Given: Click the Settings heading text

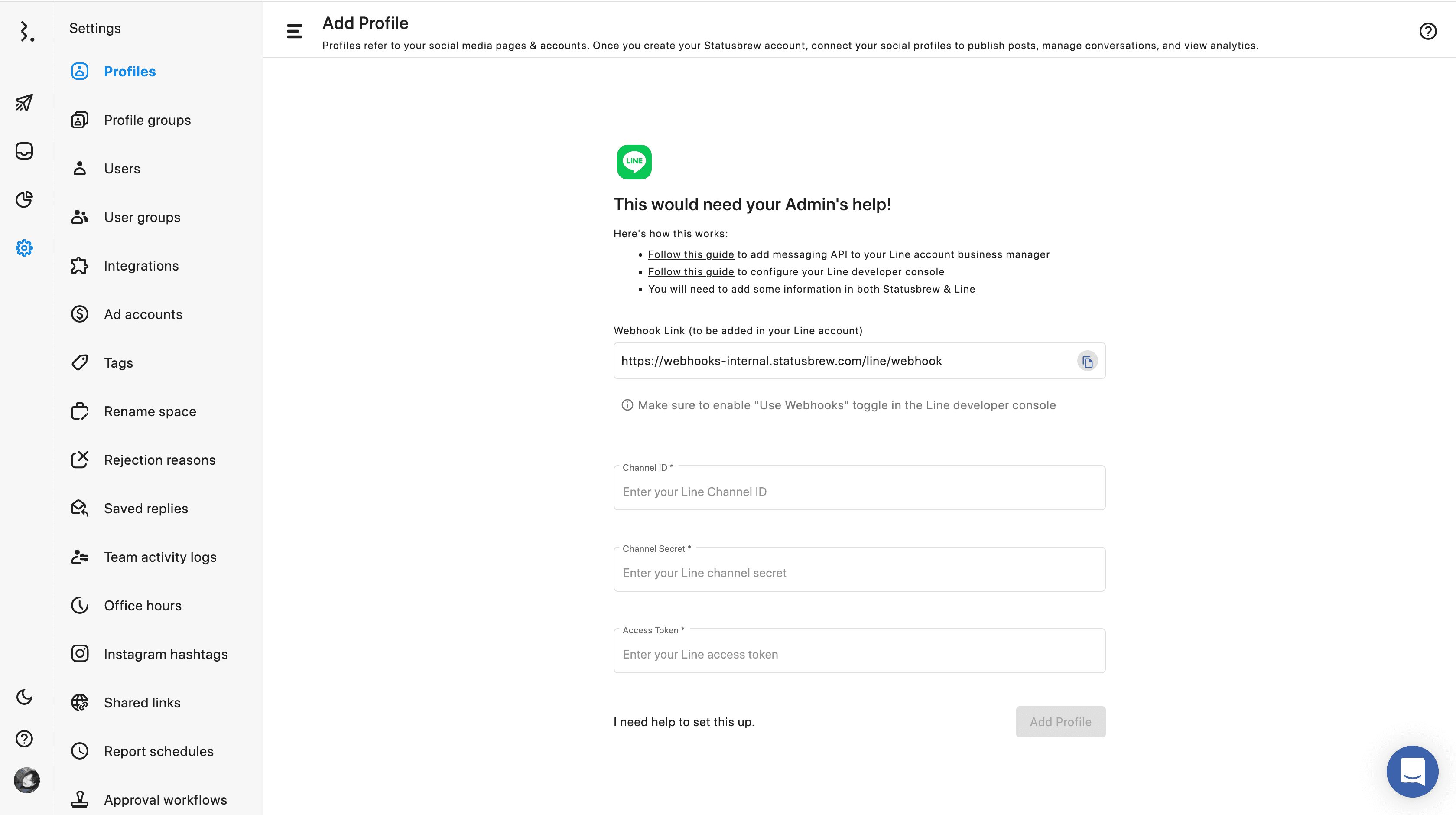Looking at the screenshot, I should [95, 28].
